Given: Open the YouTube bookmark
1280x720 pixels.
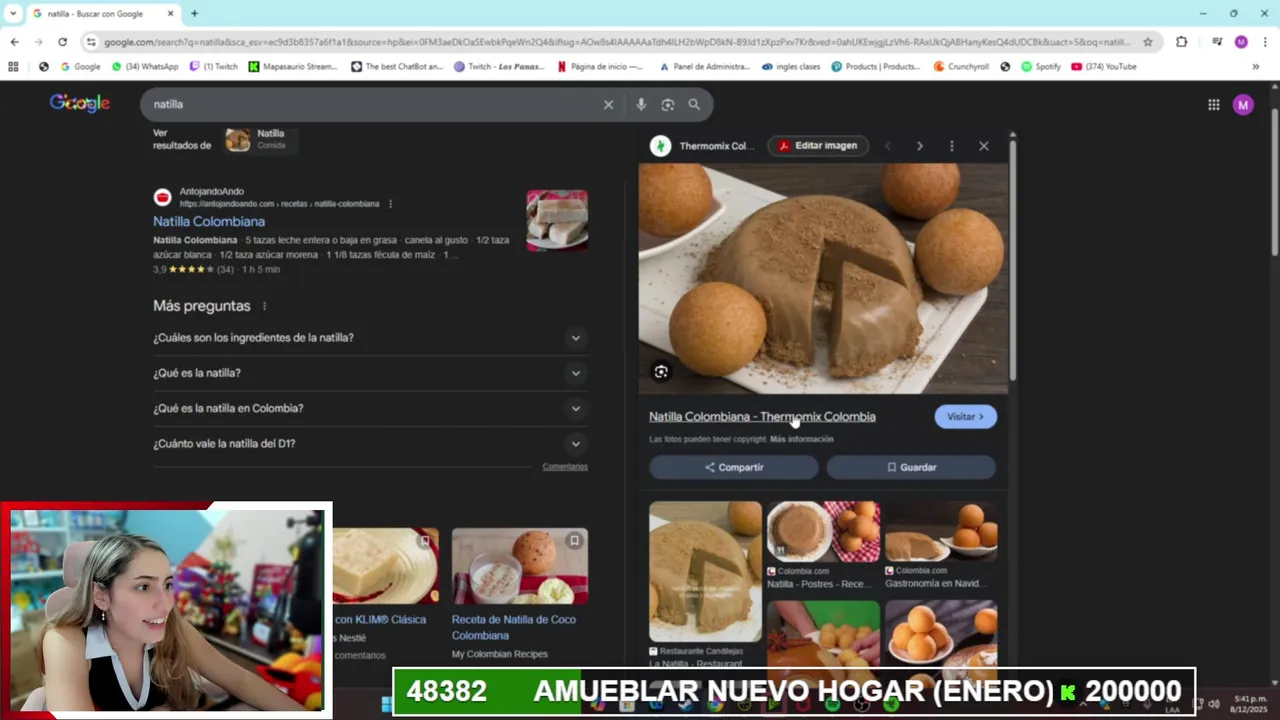Looking at the screenshot, I should 1103,67.
